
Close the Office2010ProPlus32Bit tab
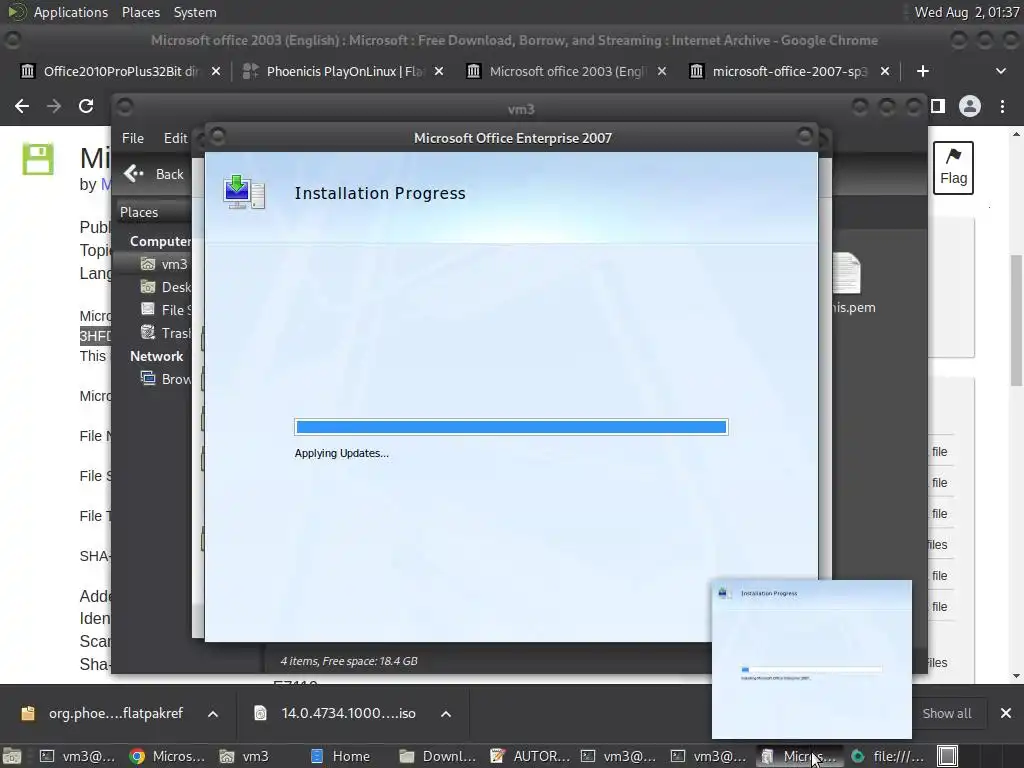[216, 71]
